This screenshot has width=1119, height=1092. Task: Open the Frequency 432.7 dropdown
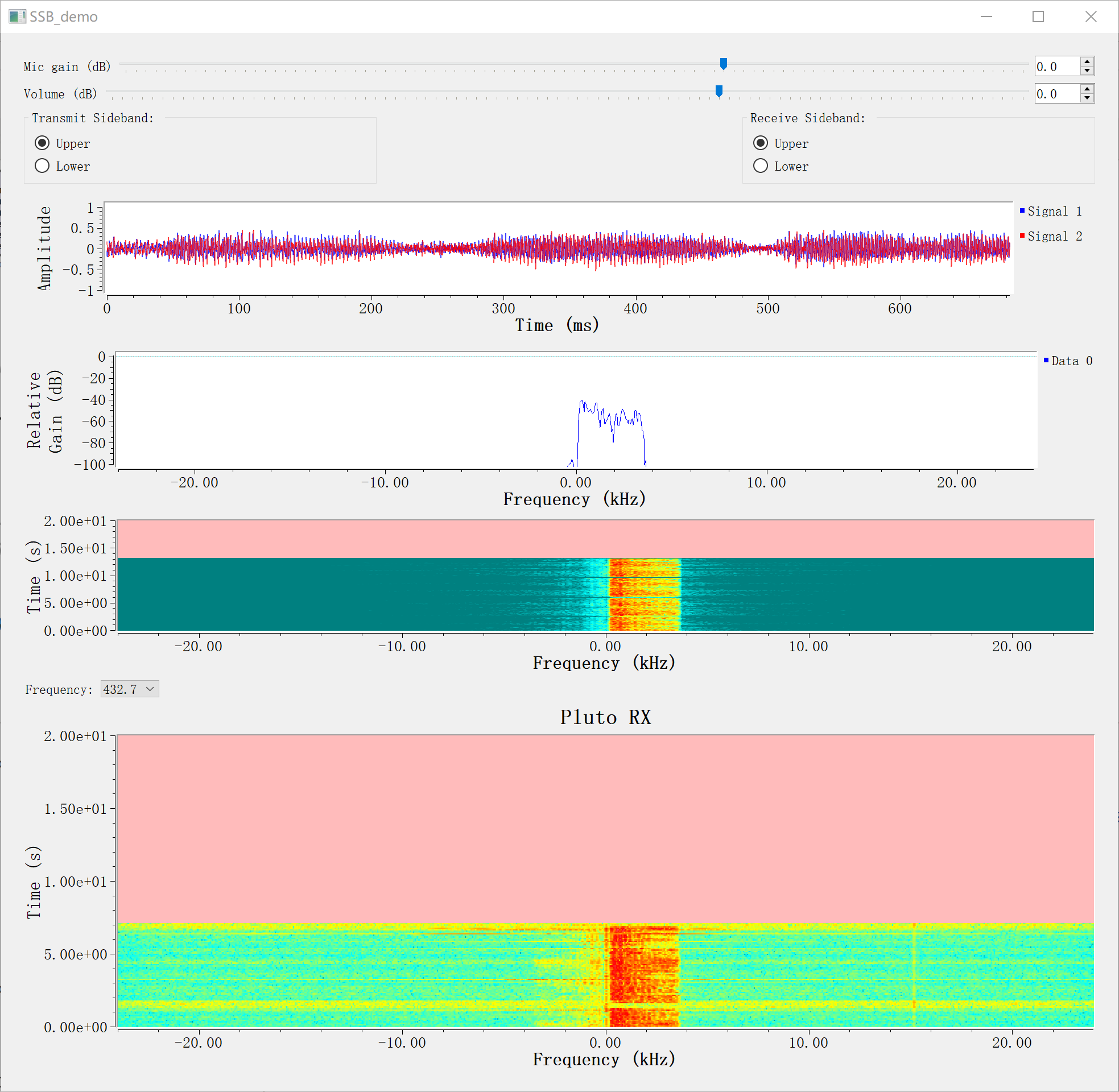click(x=130, y=689)
